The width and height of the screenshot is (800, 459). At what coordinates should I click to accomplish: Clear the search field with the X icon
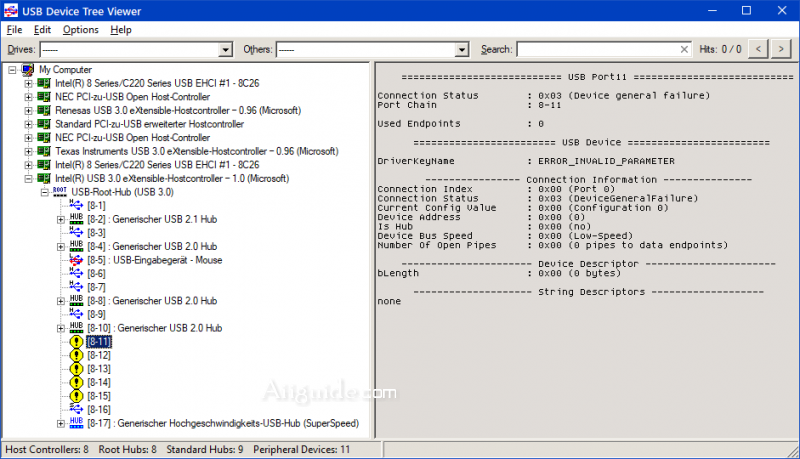[684, 49]
